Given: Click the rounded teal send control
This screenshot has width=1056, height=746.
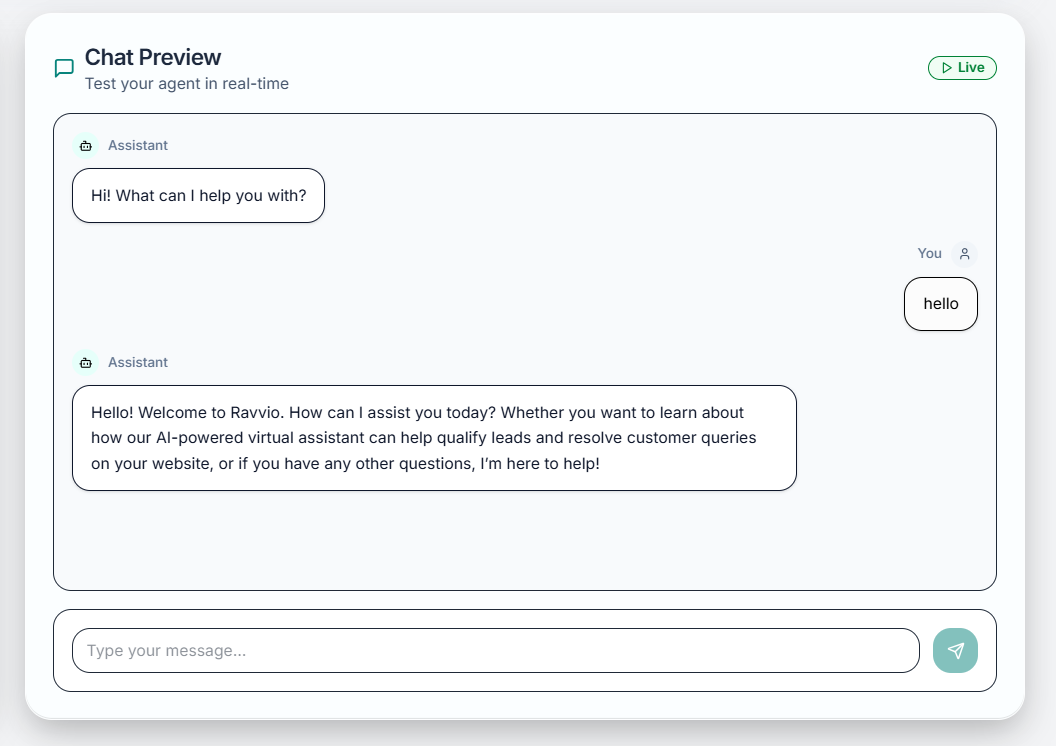Looking at the screenshot, I should pos(955,650).
